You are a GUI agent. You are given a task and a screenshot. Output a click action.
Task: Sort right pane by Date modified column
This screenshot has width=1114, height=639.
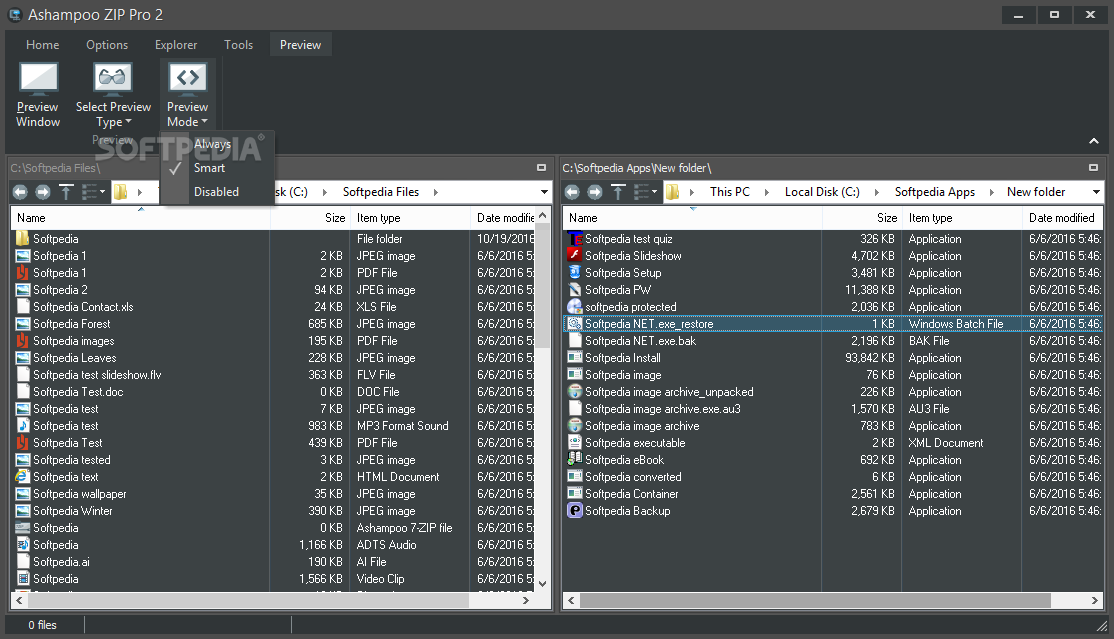coord(1062,218)
